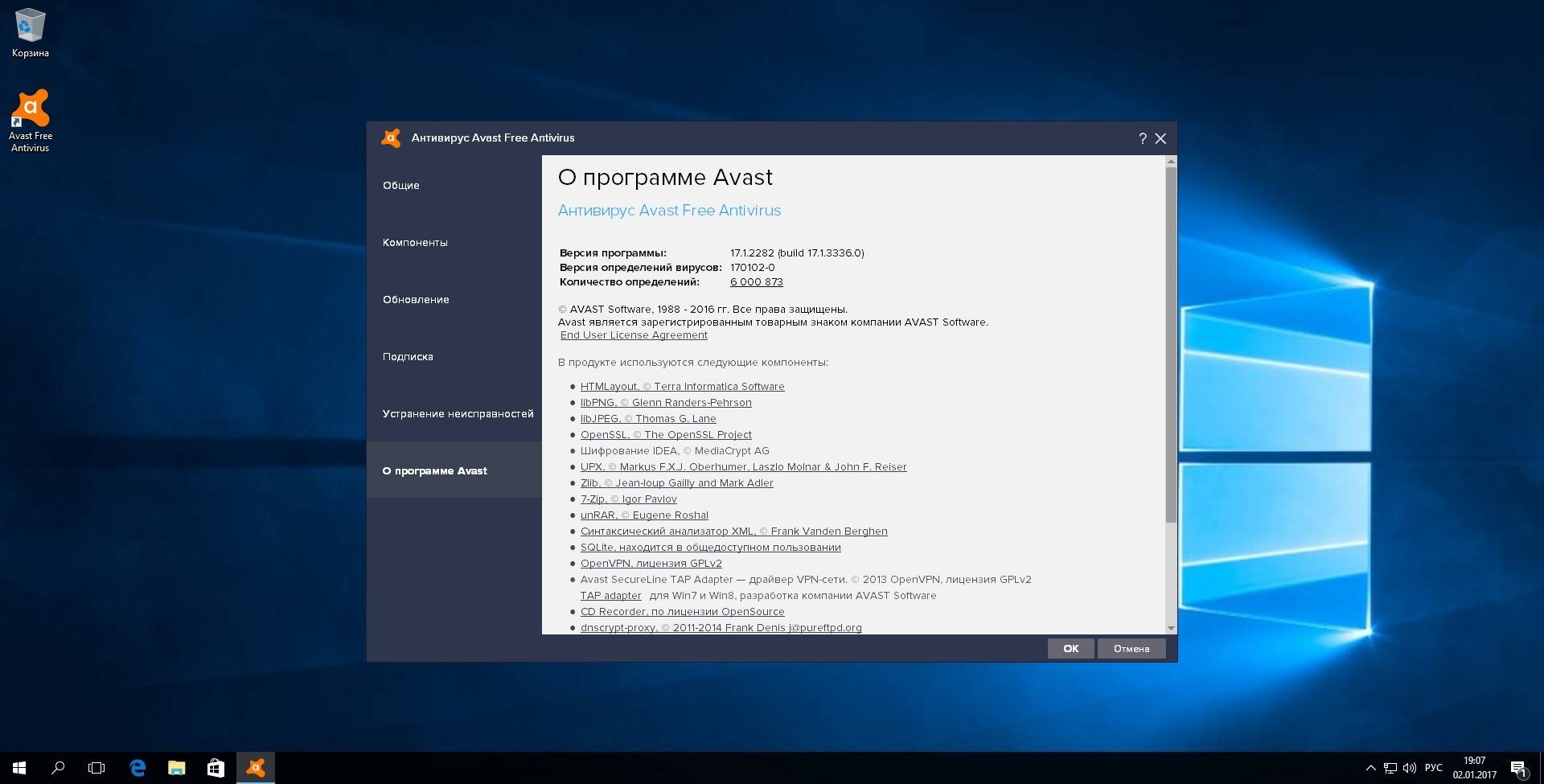
Task: Click program version 17.1.2282 text
Action: click(797, 252)
